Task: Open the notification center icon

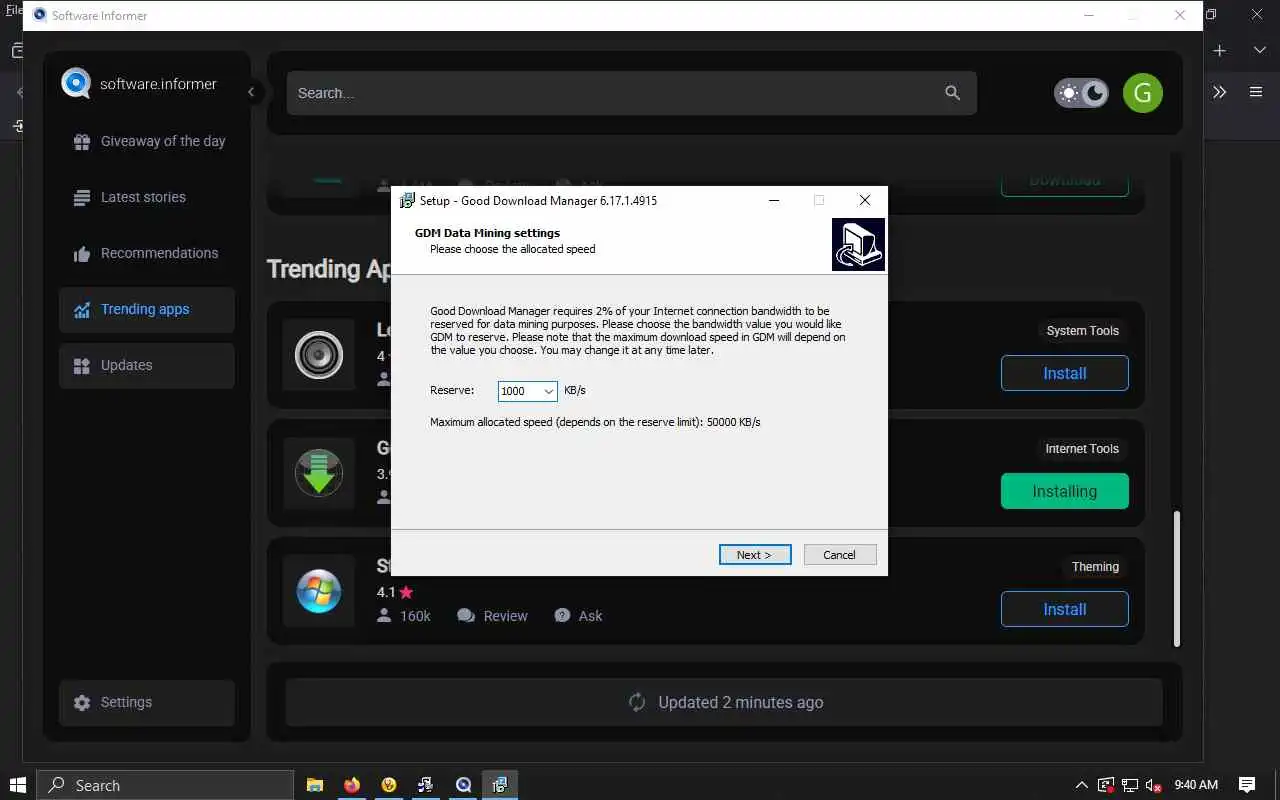Action: point(1247,785)
